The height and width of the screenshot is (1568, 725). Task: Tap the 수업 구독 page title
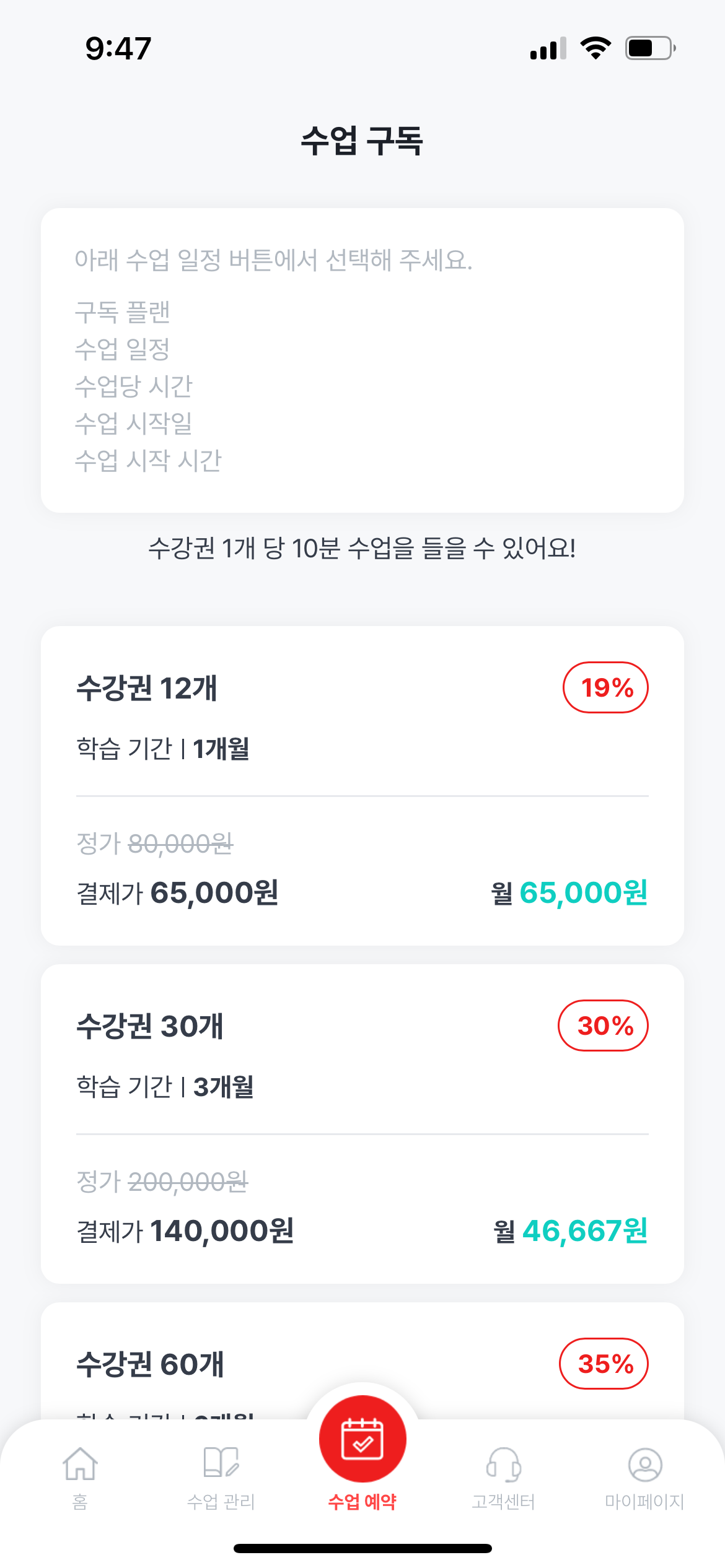(x=362, y=141)
